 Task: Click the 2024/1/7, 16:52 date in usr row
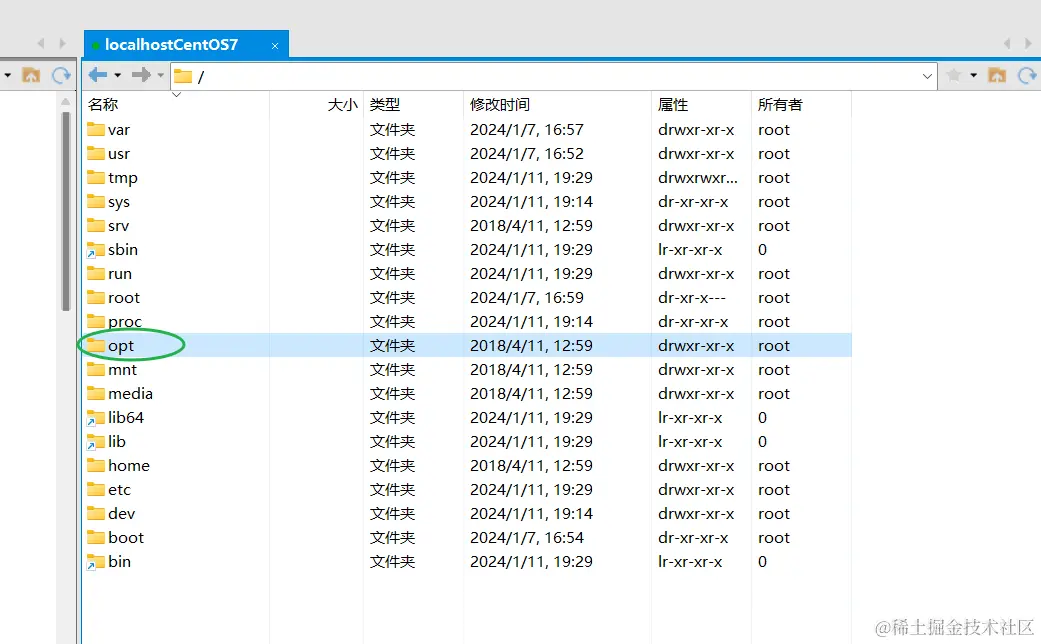[x=526, y=153]
